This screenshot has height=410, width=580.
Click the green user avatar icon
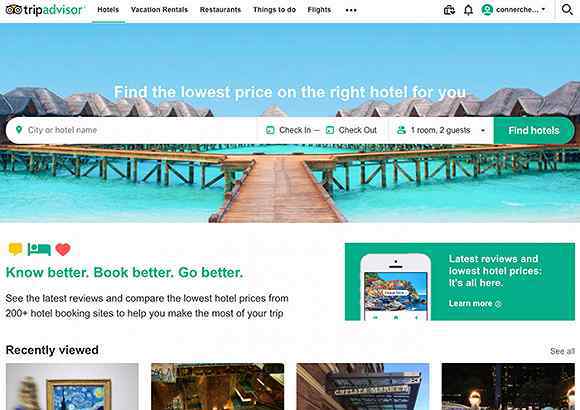[487, 10]
